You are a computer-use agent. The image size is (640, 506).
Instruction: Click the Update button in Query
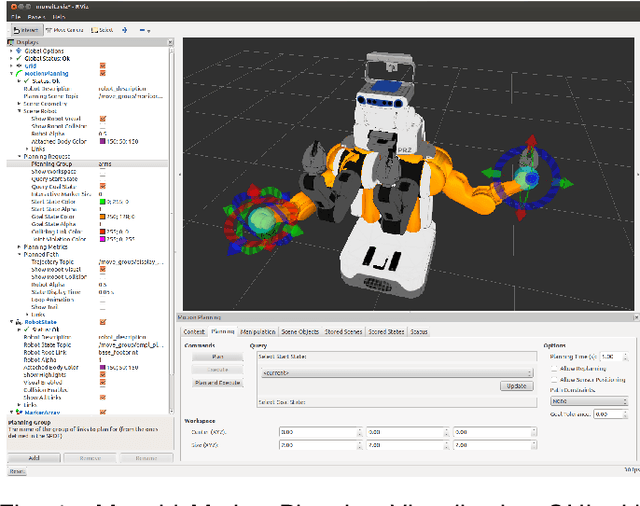point(516,386)
